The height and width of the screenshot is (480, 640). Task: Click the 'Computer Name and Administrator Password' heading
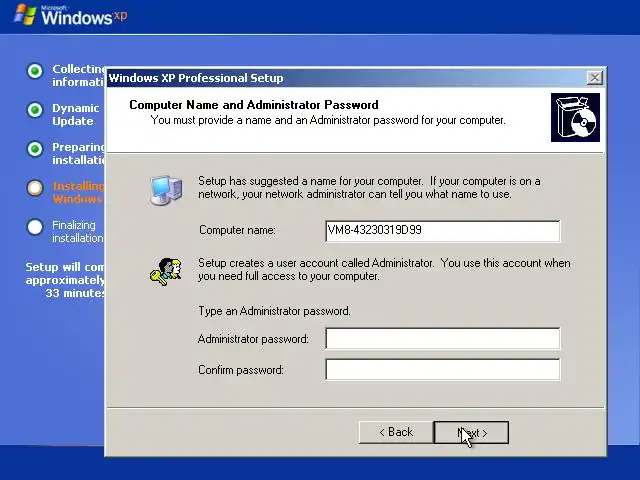click(254, 105)
